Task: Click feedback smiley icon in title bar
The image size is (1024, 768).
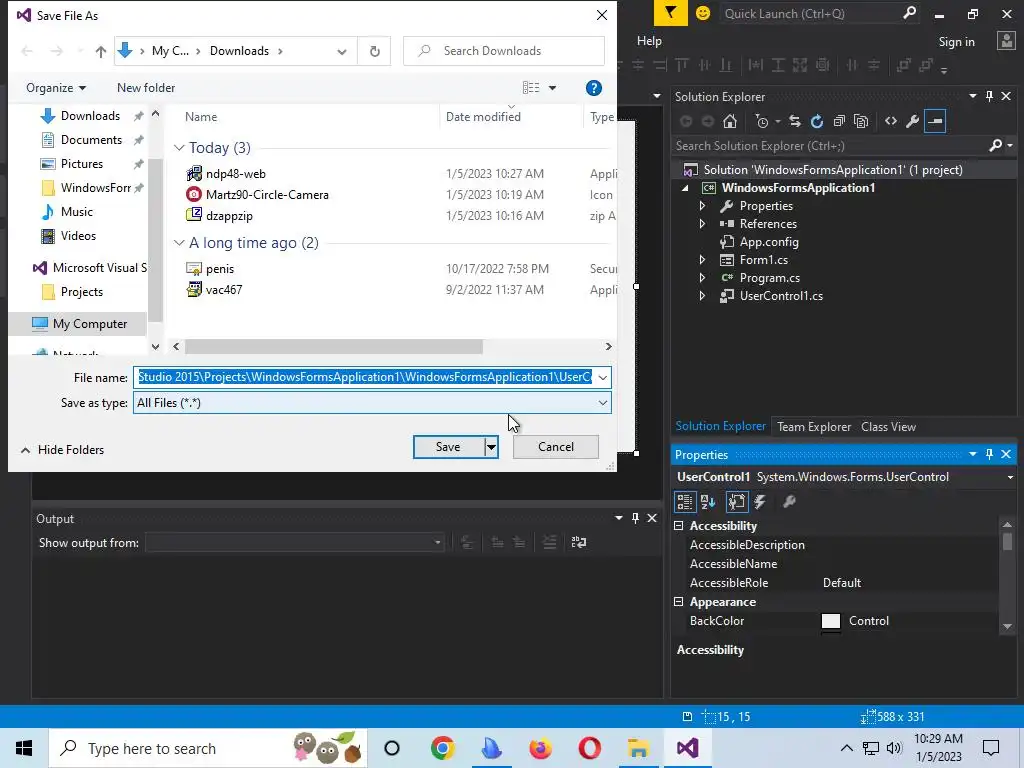Action: coord(703,13)
